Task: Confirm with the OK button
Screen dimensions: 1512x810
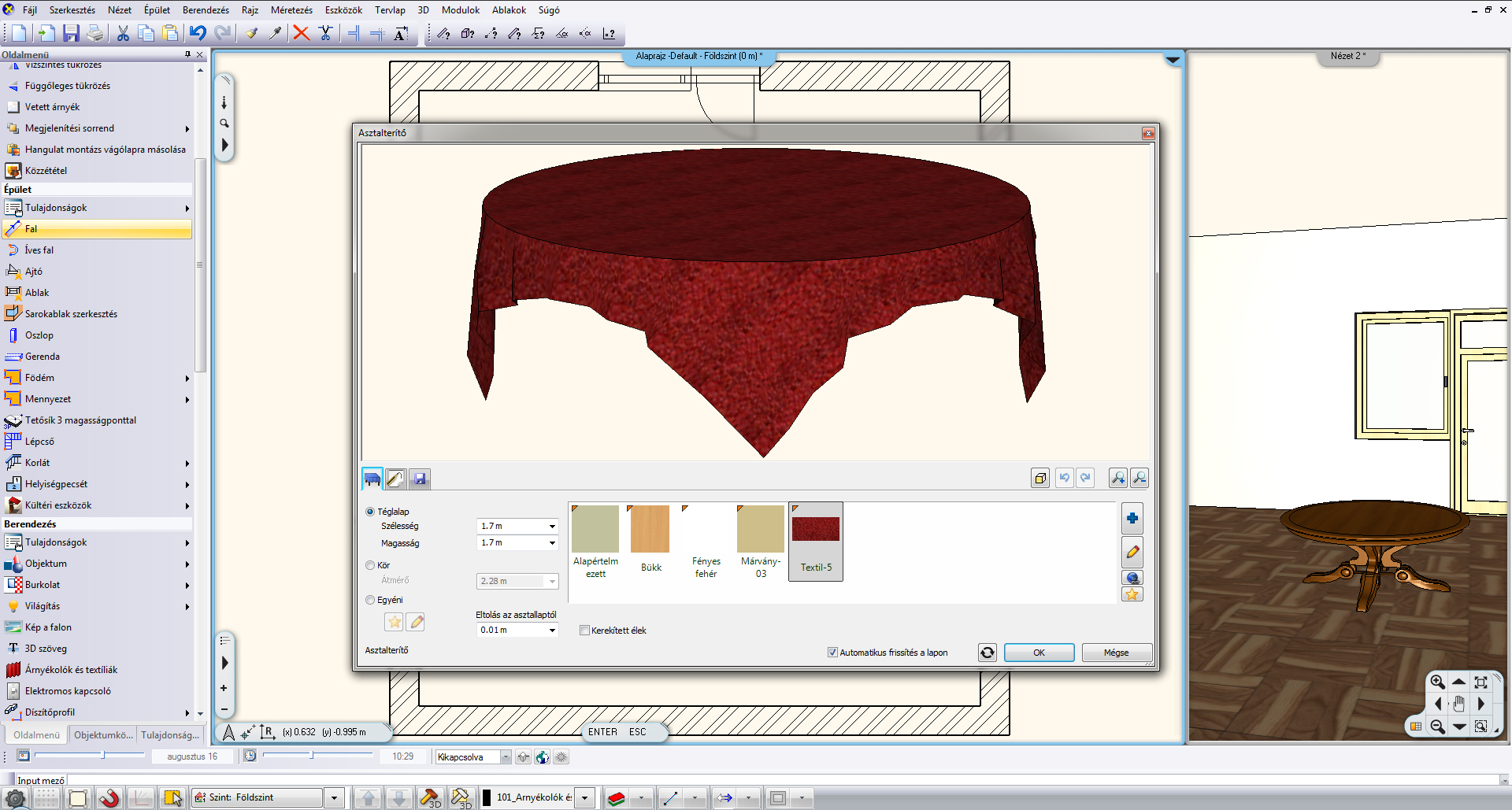Action: pos(1039,653)
